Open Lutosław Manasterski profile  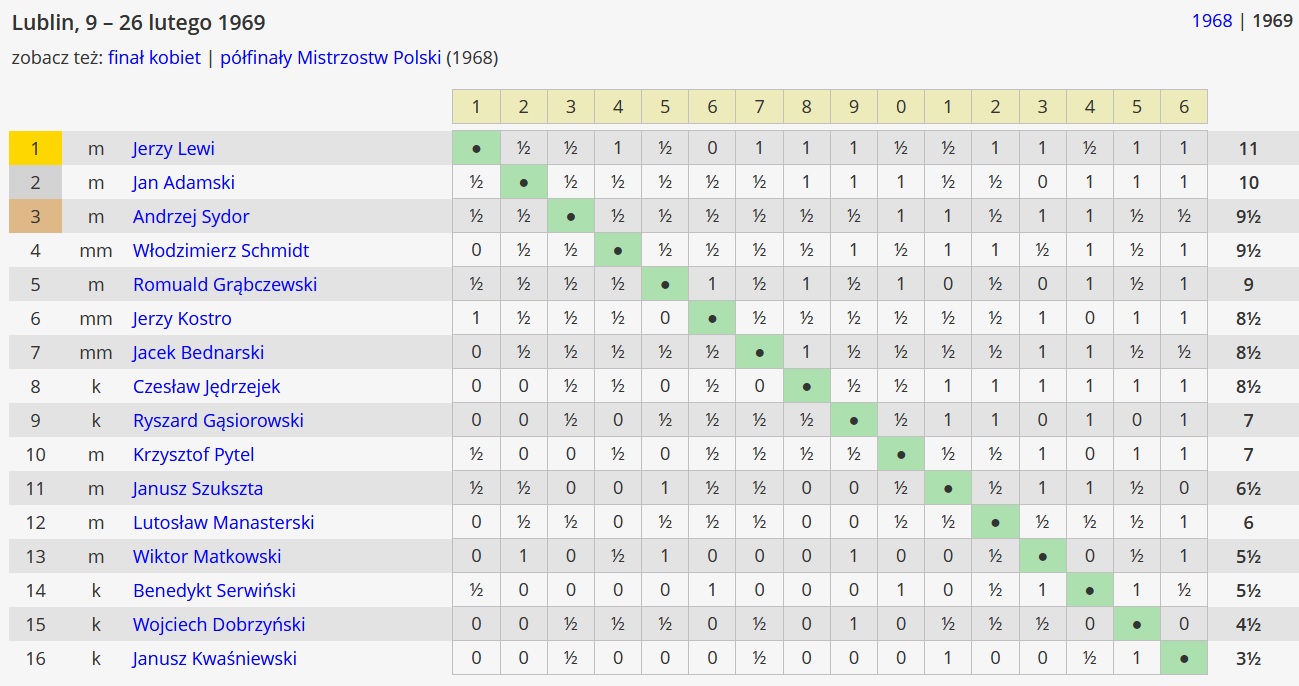[224, 523]
